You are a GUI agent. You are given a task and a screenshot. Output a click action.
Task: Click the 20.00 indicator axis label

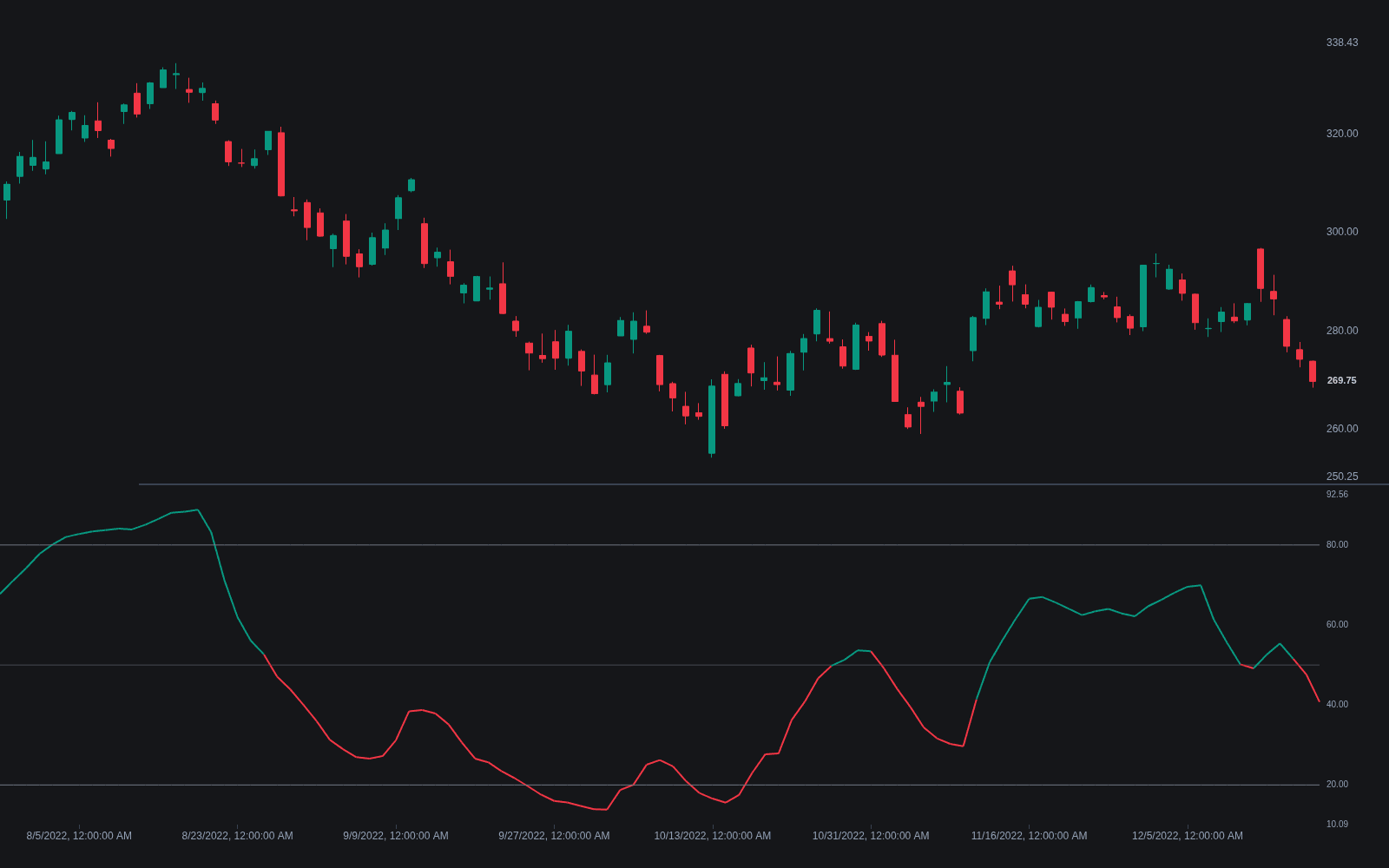click(x=1337, y=785)
